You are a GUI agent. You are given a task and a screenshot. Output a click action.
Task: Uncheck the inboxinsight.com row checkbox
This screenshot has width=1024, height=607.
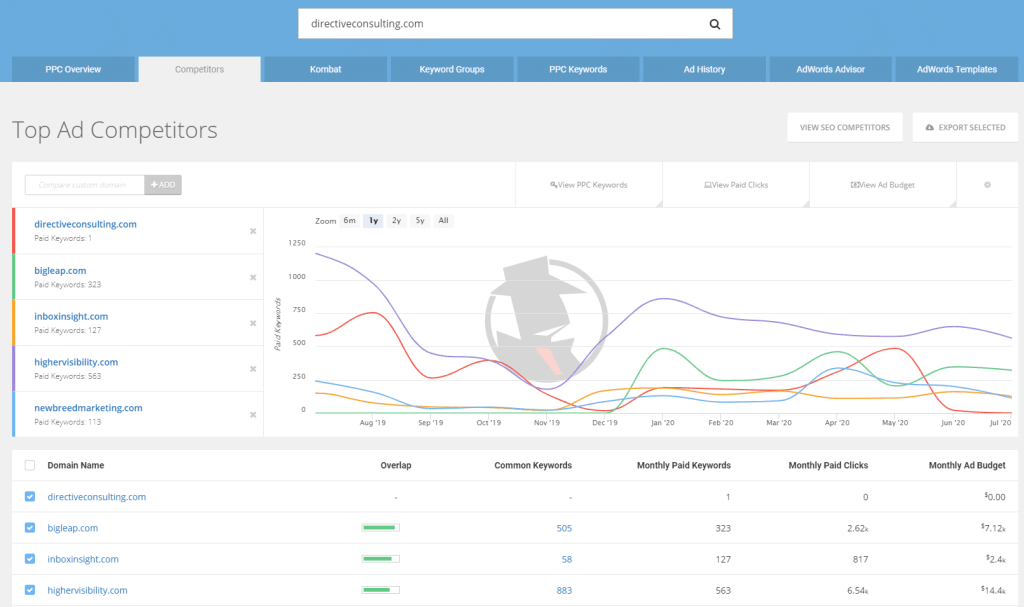pos(30,559)
